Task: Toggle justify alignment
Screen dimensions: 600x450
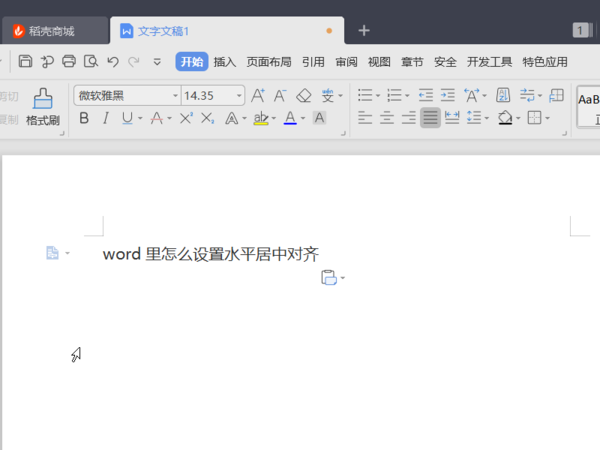Action: 430,118
